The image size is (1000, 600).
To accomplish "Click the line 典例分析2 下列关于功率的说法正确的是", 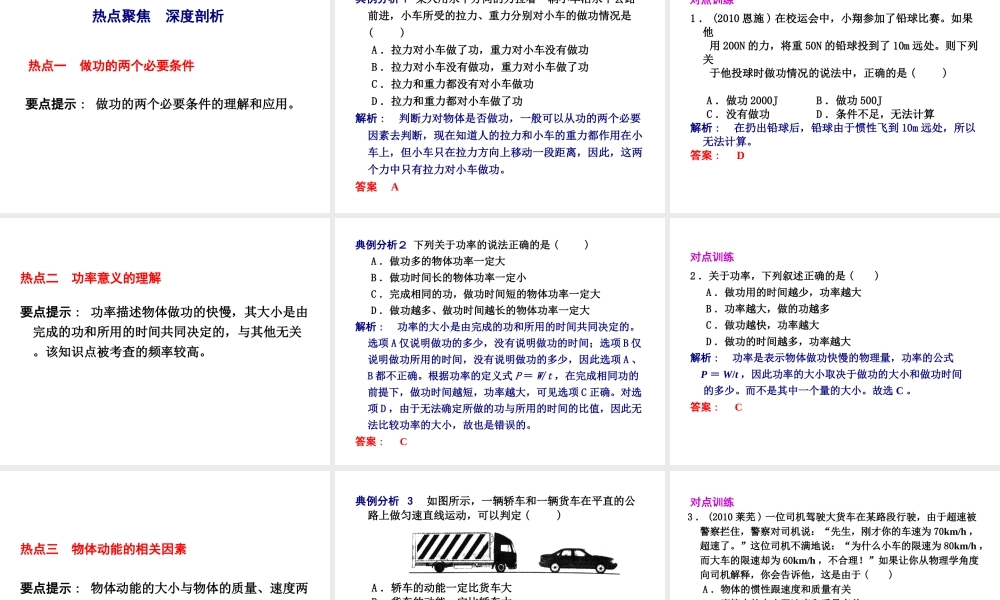I will click(472, 244).
